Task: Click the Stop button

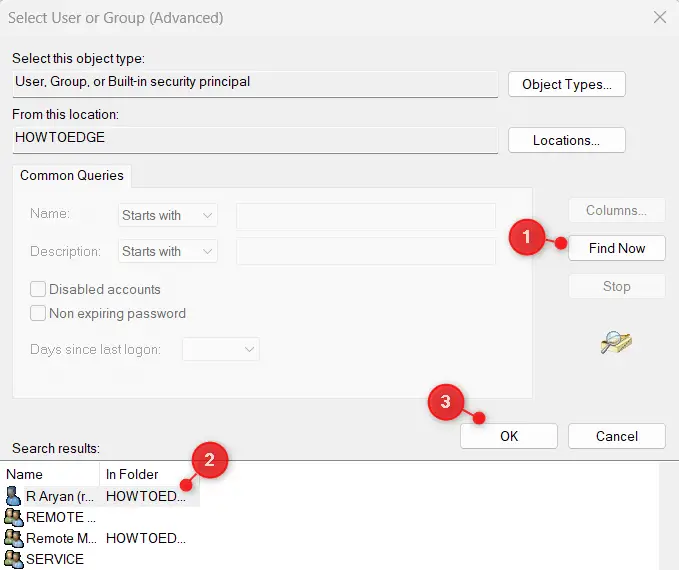Action: coord(617,286)
